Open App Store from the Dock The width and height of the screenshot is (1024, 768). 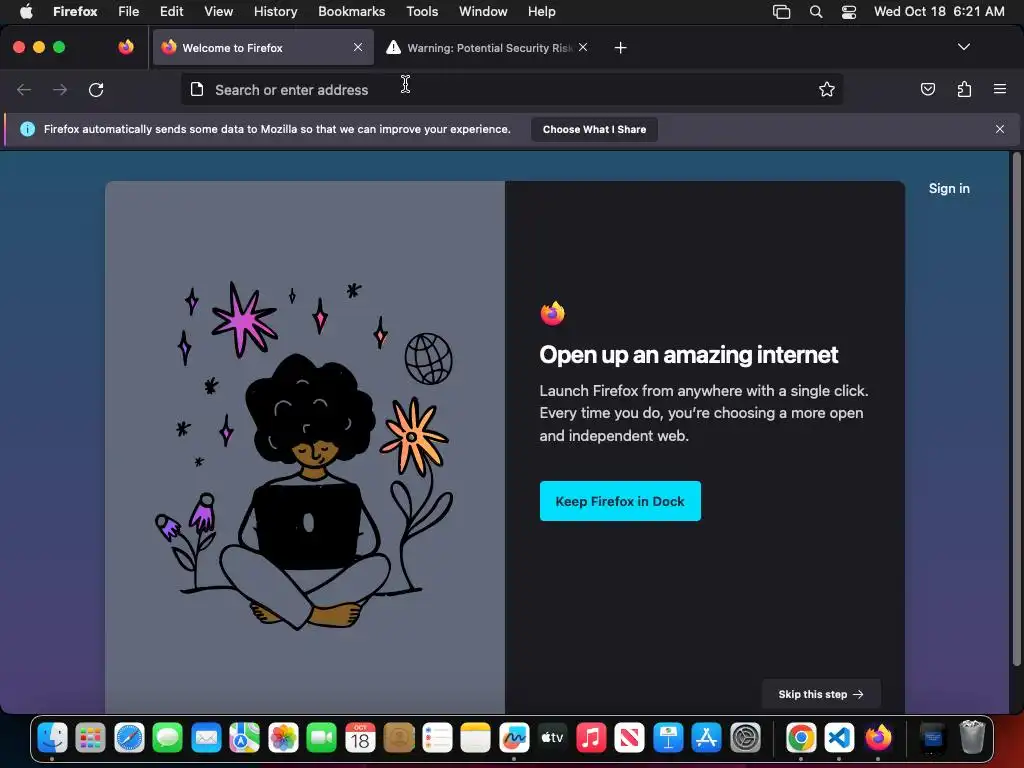707,738
